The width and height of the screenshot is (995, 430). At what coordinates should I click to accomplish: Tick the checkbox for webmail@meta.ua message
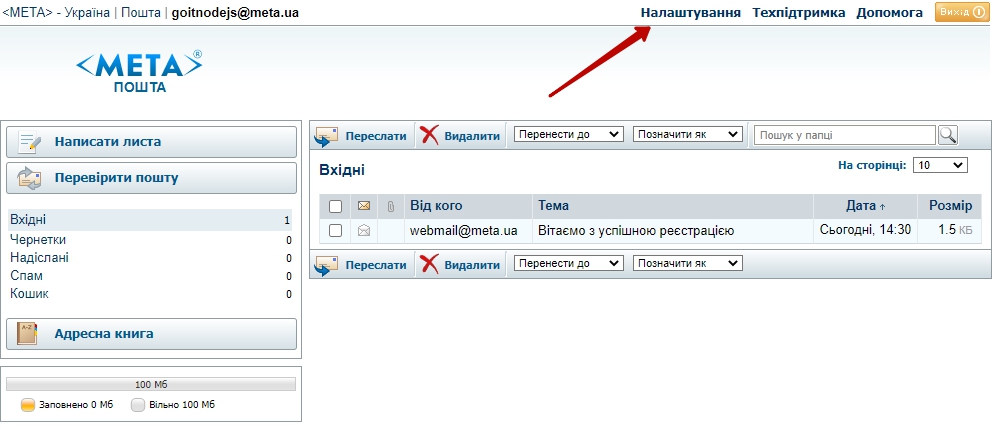[336, 231]
